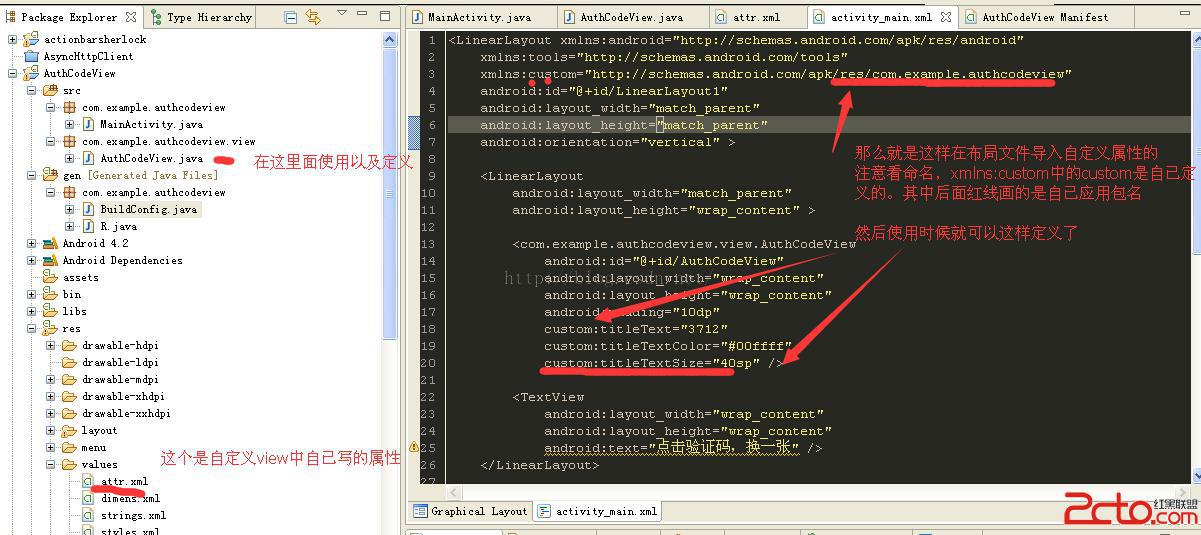Expand the Android 4.2 library node
Image resolution: width=1201 pixels, height=535 pixels.
32,243
